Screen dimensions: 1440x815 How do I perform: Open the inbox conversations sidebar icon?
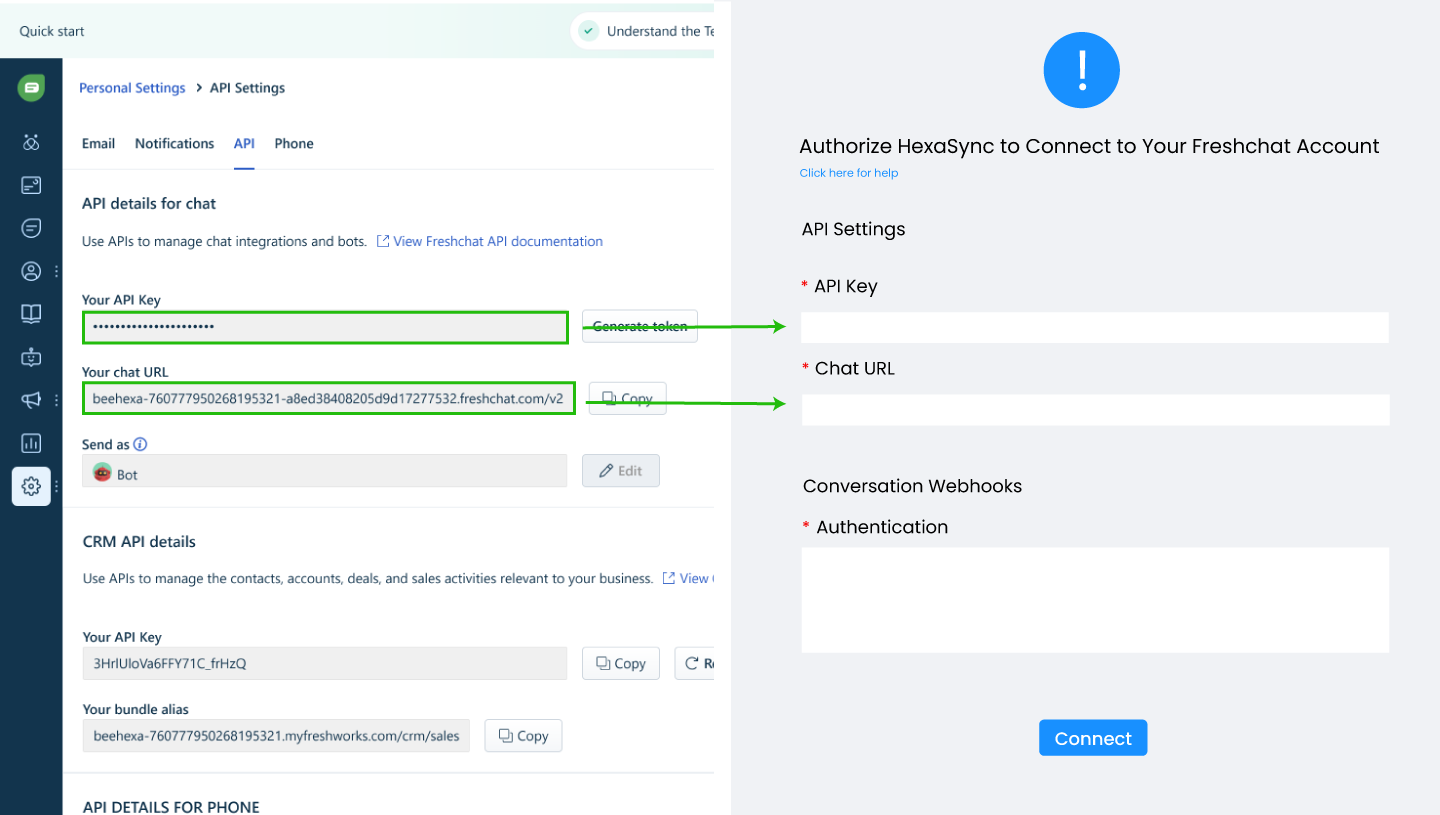[31, 185]
